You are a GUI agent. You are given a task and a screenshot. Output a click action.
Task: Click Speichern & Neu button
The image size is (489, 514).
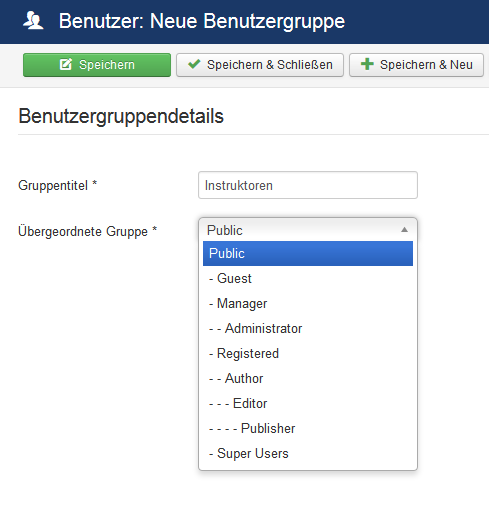[x=416, y=65]
